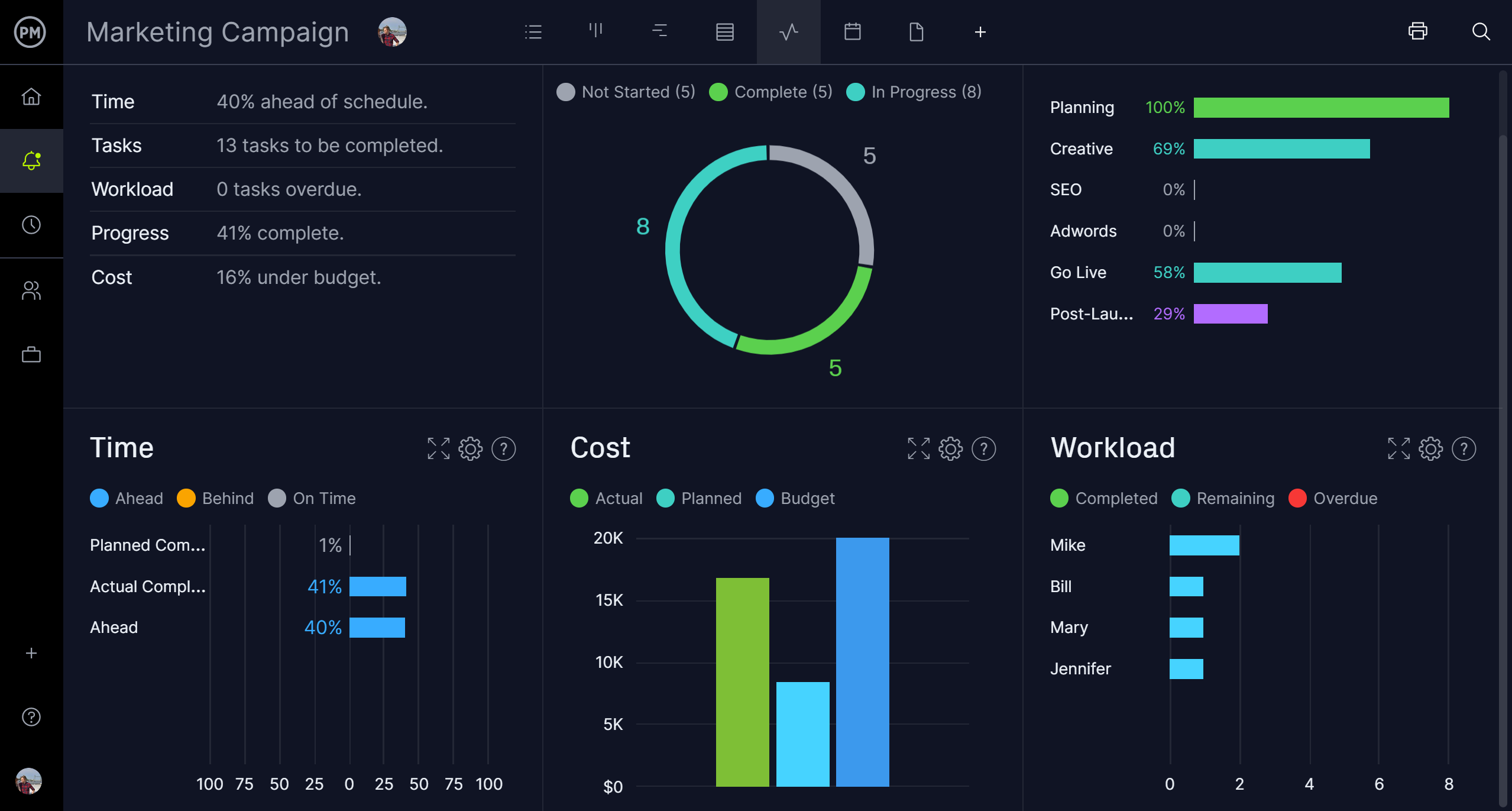Image resolution: width=1512 pixels, height=811 pixels.
Task: Expand the Cost widget to fullscreen
Action: click(x=918, y=448)
